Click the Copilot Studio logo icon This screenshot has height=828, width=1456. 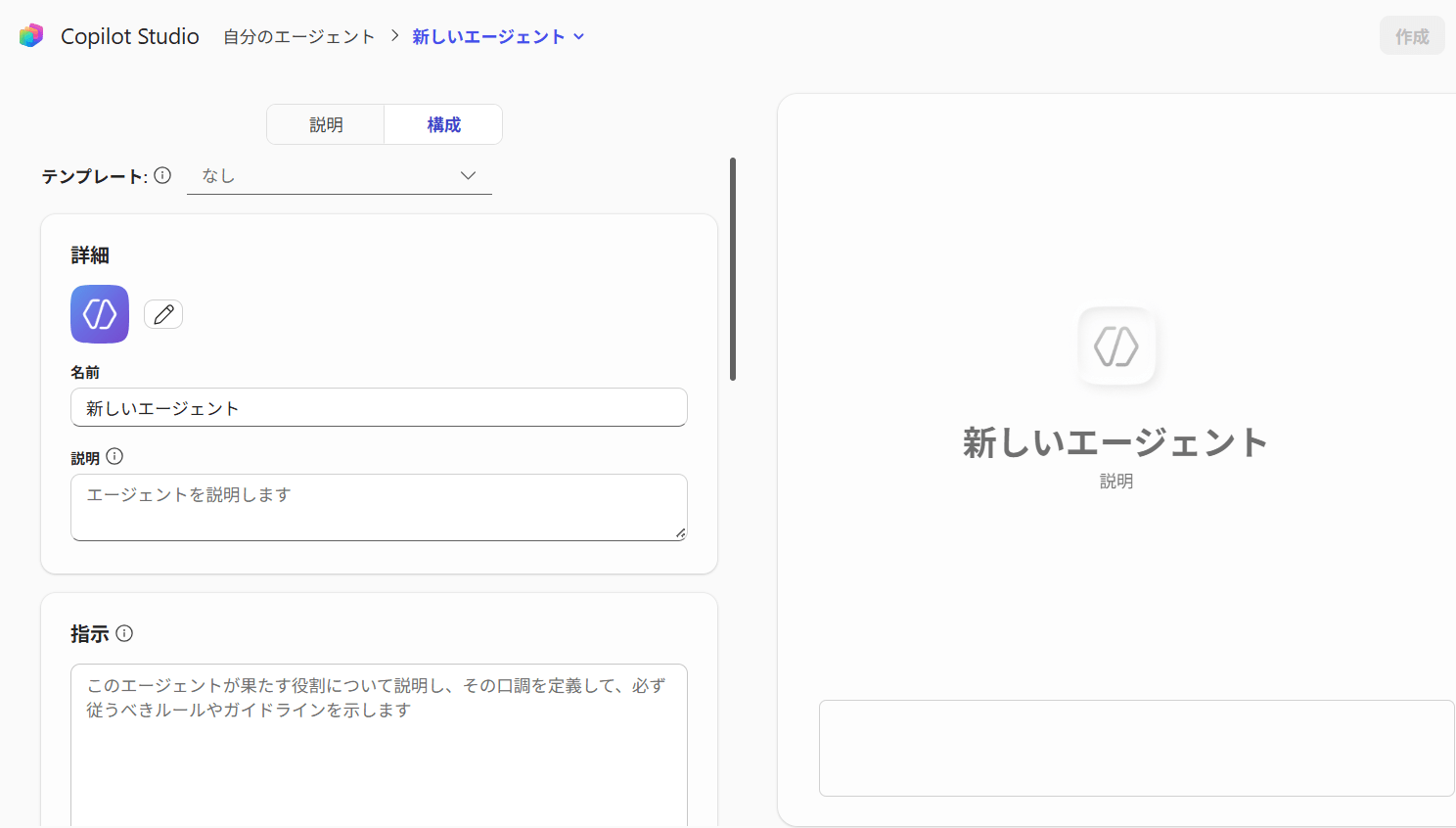tap(31, 36)
